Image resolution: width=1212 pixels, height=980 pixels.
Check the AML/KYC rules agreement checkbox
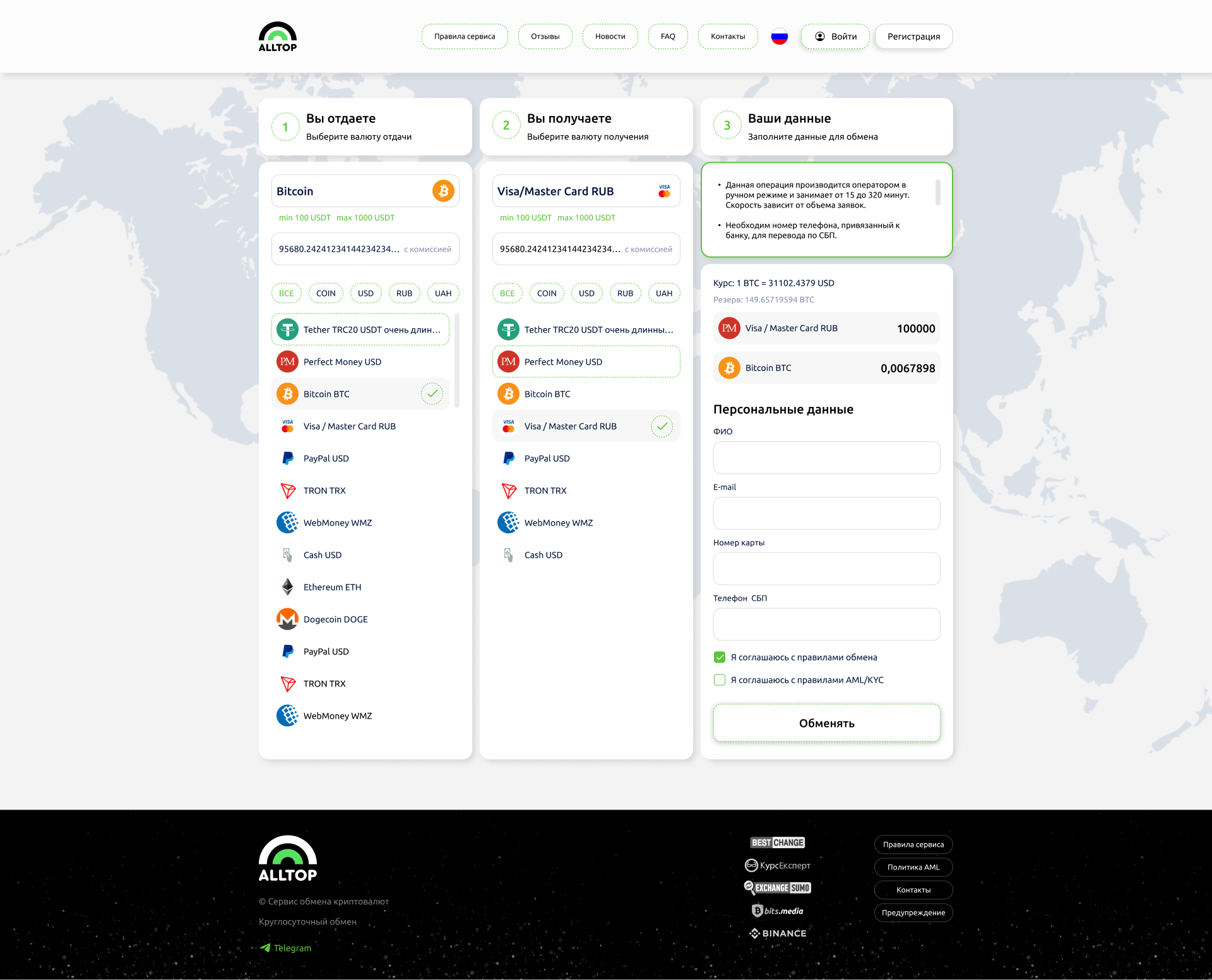click(720, 680)
